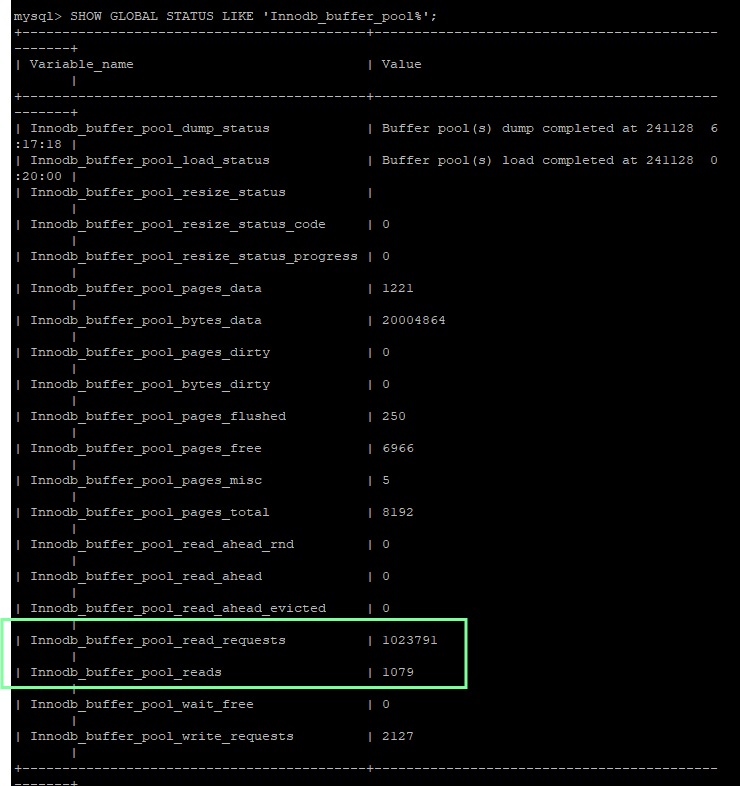Click the highlighted Innodb_buffer_pool_reads value 1079

click(x=397, y=672)
